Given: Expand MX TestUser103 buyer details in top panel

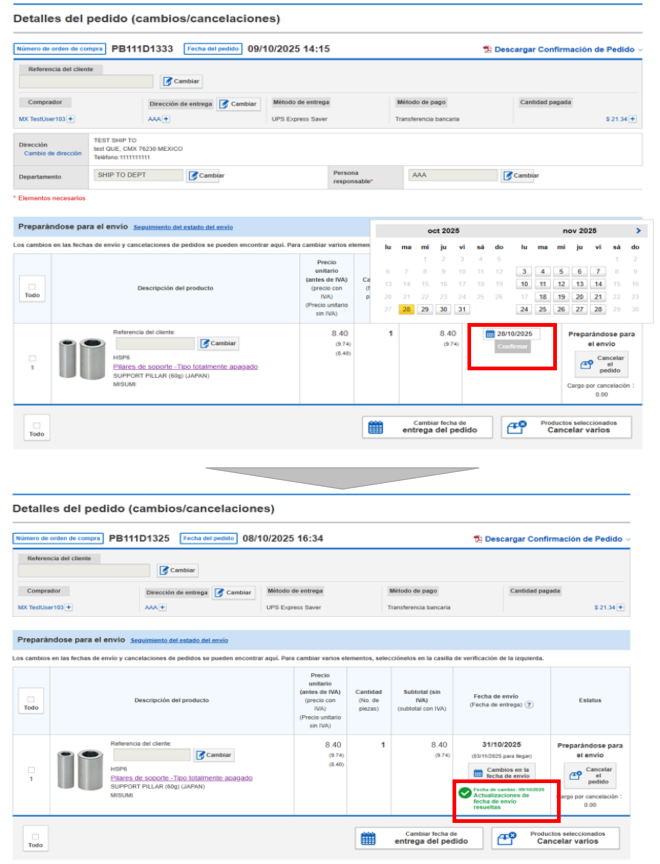Looking at the screenshot, I should tap(71, 119).
